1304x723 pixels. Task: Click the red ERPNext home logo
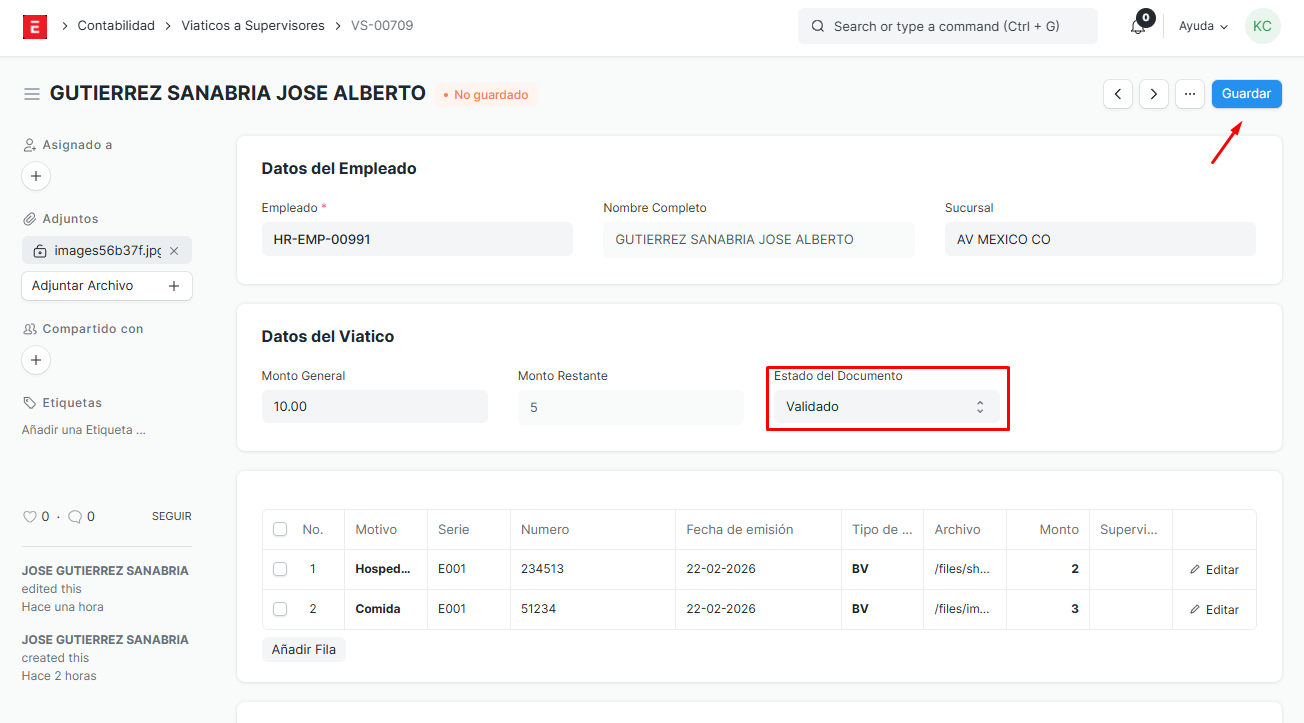click(35, 26)
